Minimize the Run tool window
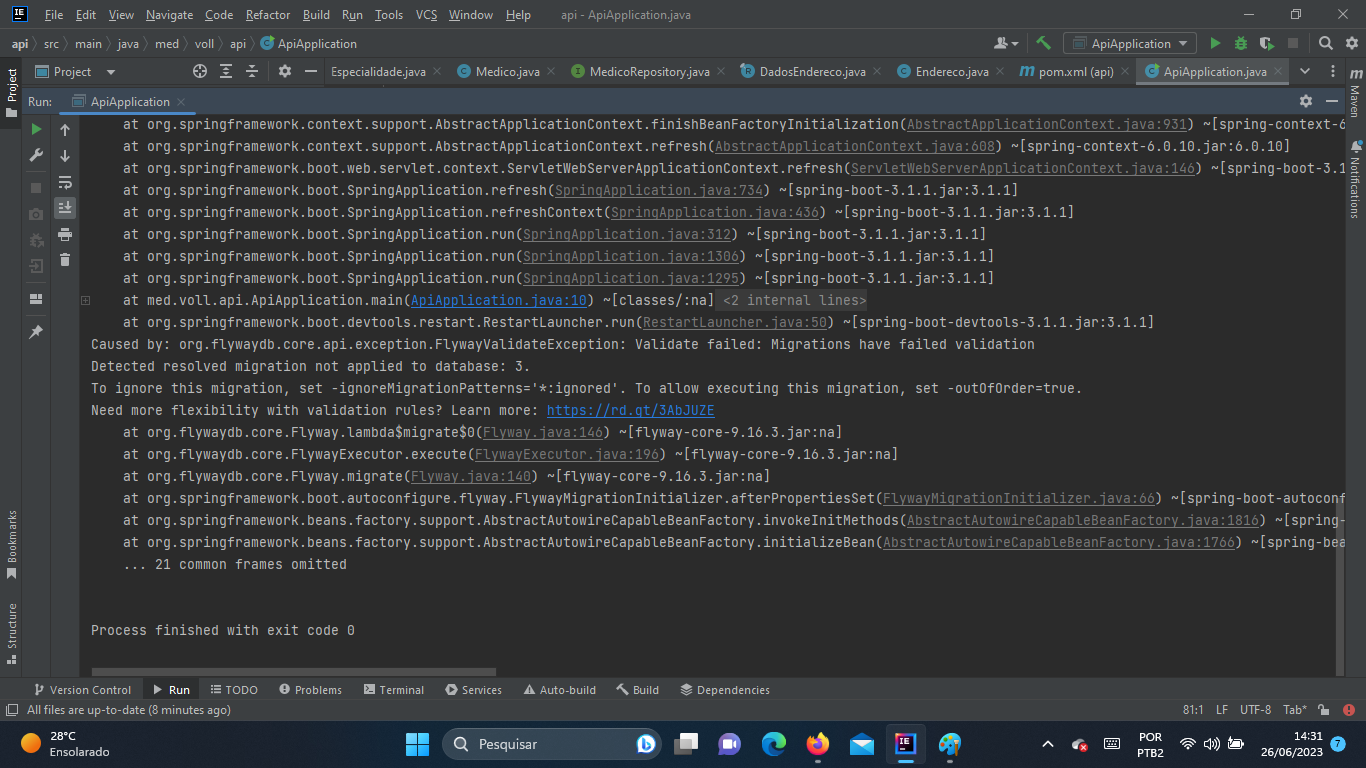Screen dimensions: 1366x768 click(x=1332, y=101)
